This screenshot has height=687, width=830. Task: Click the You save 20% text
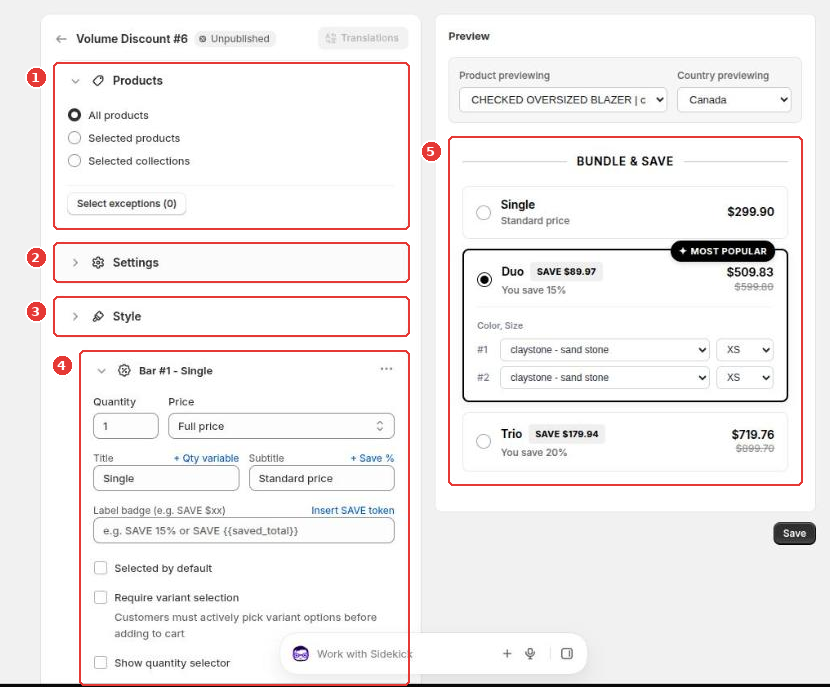tap(534, 453)
